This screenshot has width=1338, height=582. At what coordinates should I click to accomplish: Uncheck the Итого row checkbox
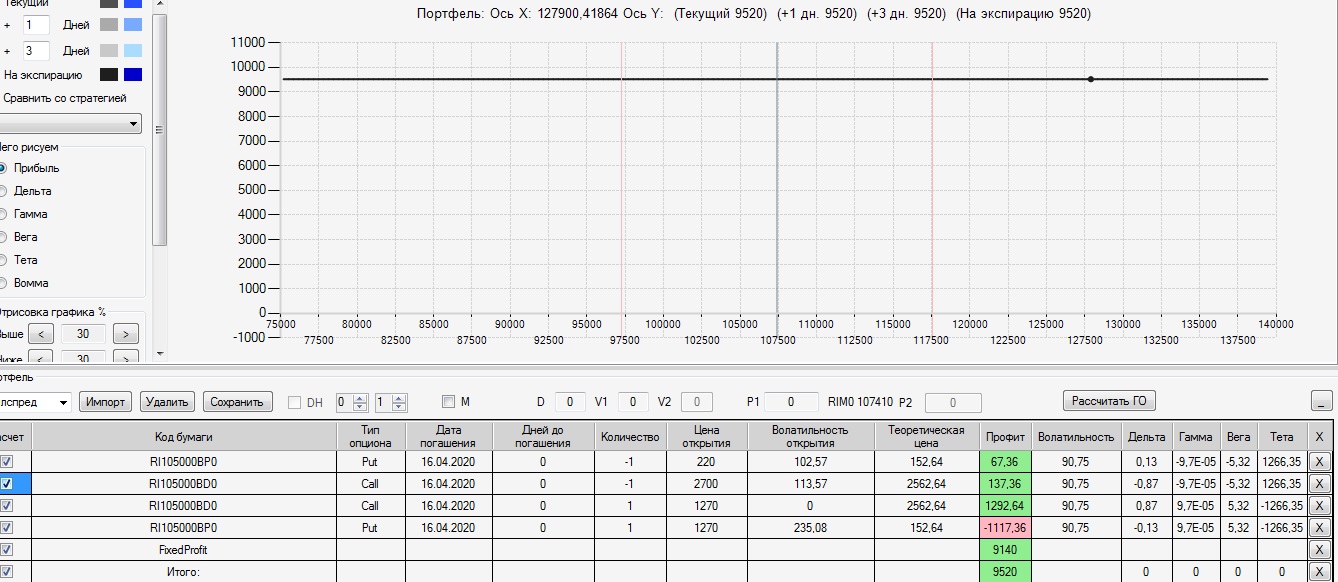[8, 571]
